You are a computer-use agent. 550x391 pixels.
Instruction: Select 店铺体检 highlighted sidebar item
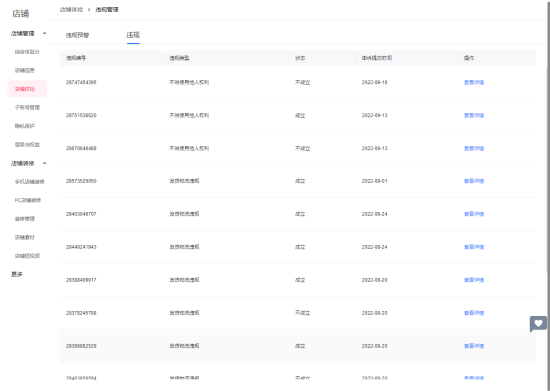(27, 89)
